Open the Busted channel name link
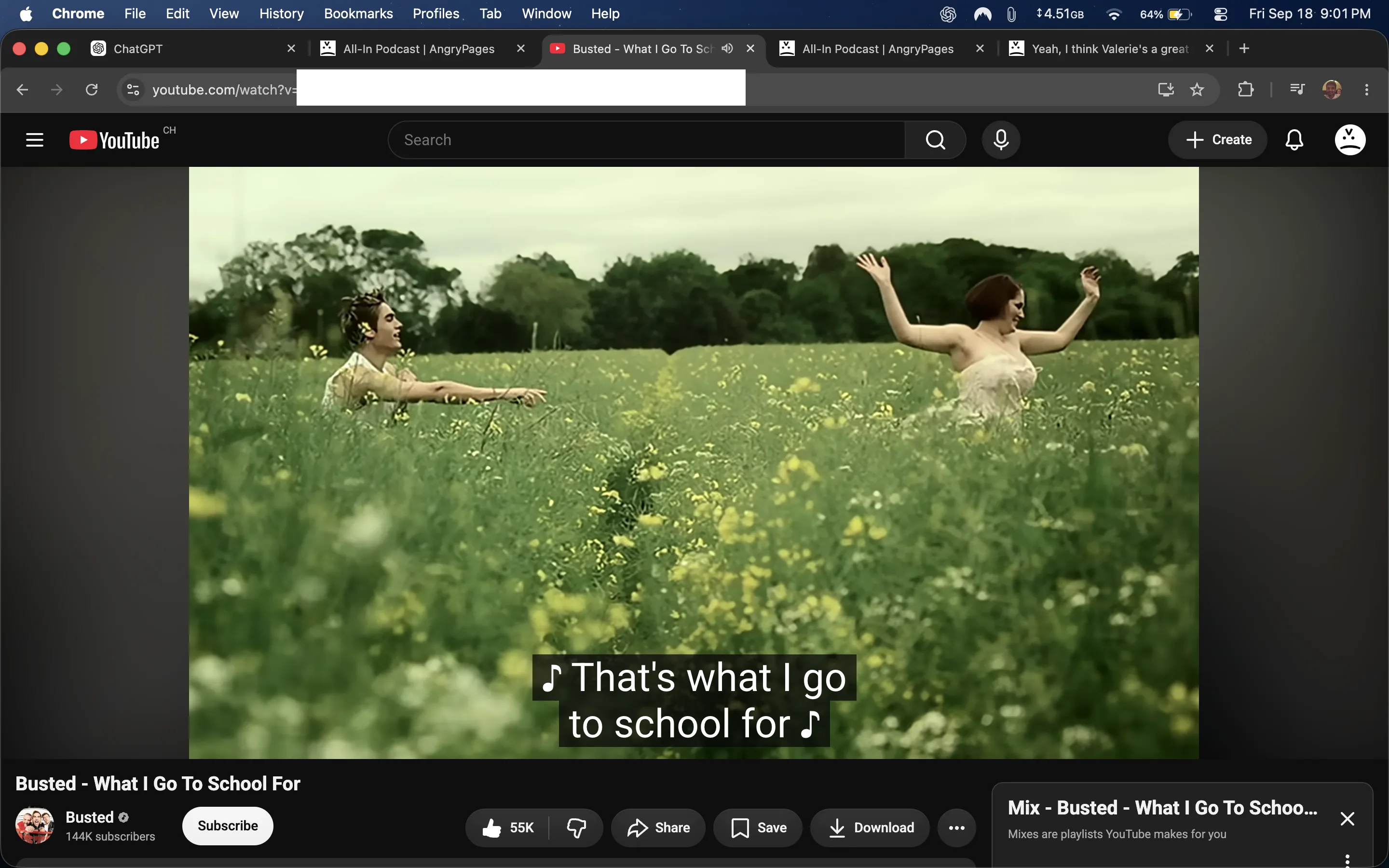Image resolution: width=1389 pixels, height=868 pixels. click(x=90, y=817)
